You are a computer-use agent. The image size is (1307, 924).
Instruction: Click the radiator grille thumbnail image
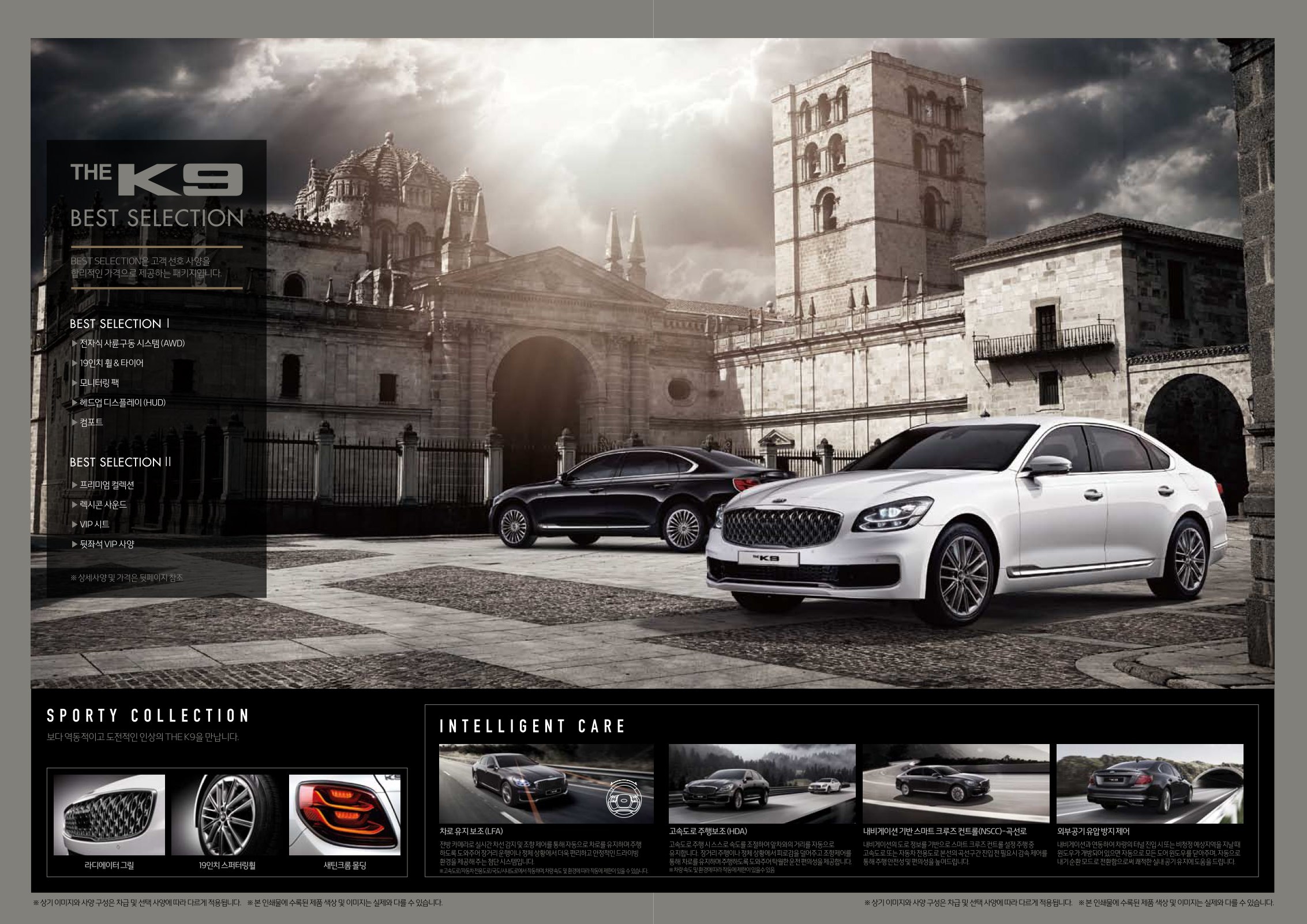[x=109, y=814]
